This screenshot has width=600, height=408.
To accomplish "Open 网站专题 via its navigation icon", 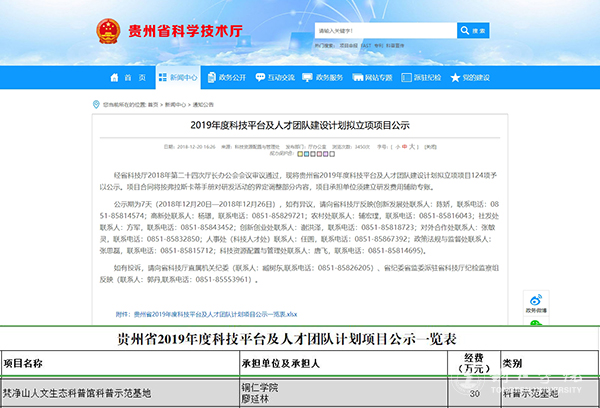I will (357, 77).
